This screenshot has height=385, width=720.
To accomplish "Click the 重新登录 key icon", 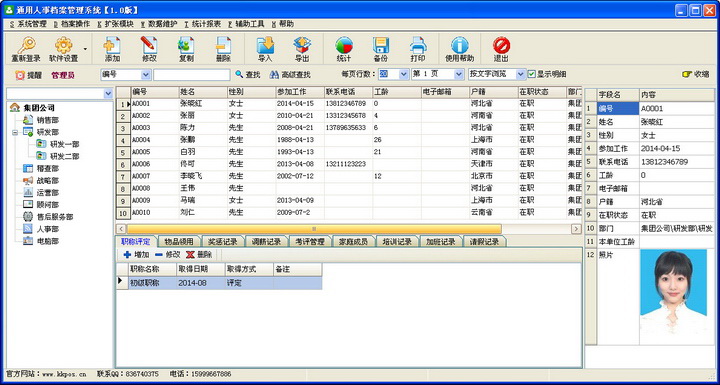I will pyautogui.click(x=26, y=45).
